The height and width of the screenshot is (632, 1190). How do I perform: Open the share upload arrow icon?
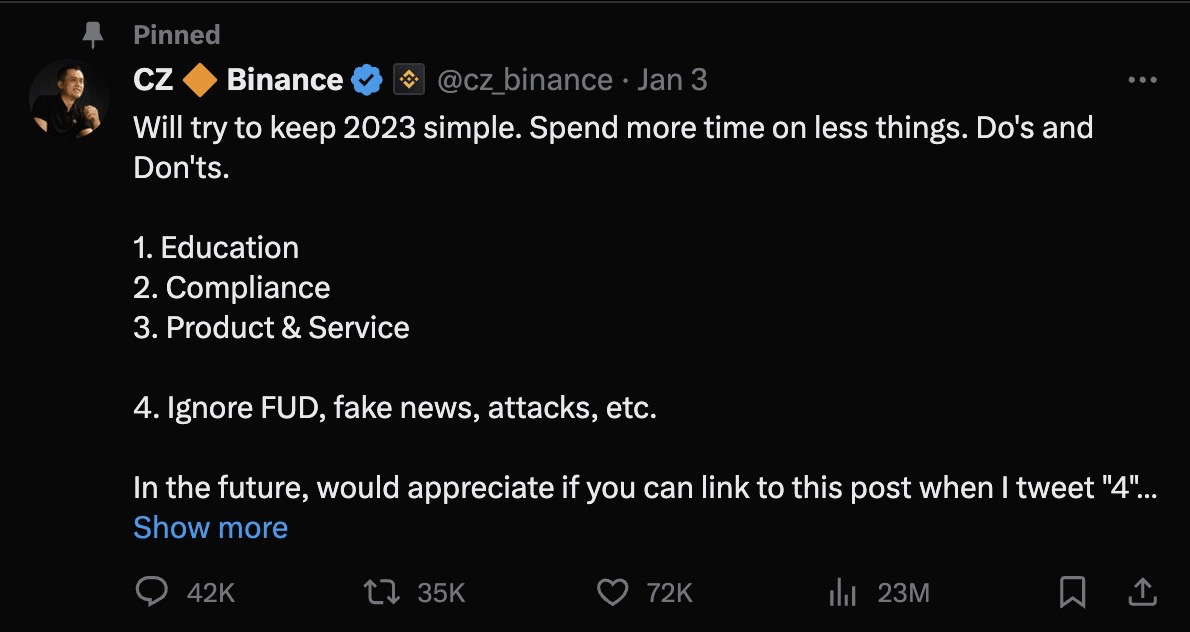coord(1141,592)
